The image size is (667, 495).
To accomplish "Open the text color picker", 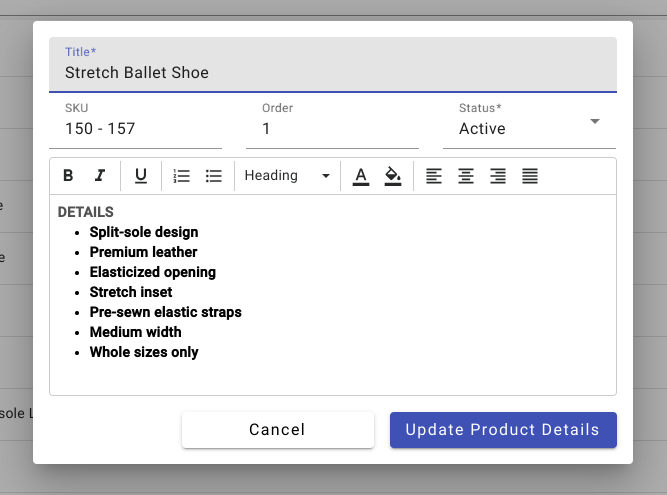I will (x=361, y=176).
